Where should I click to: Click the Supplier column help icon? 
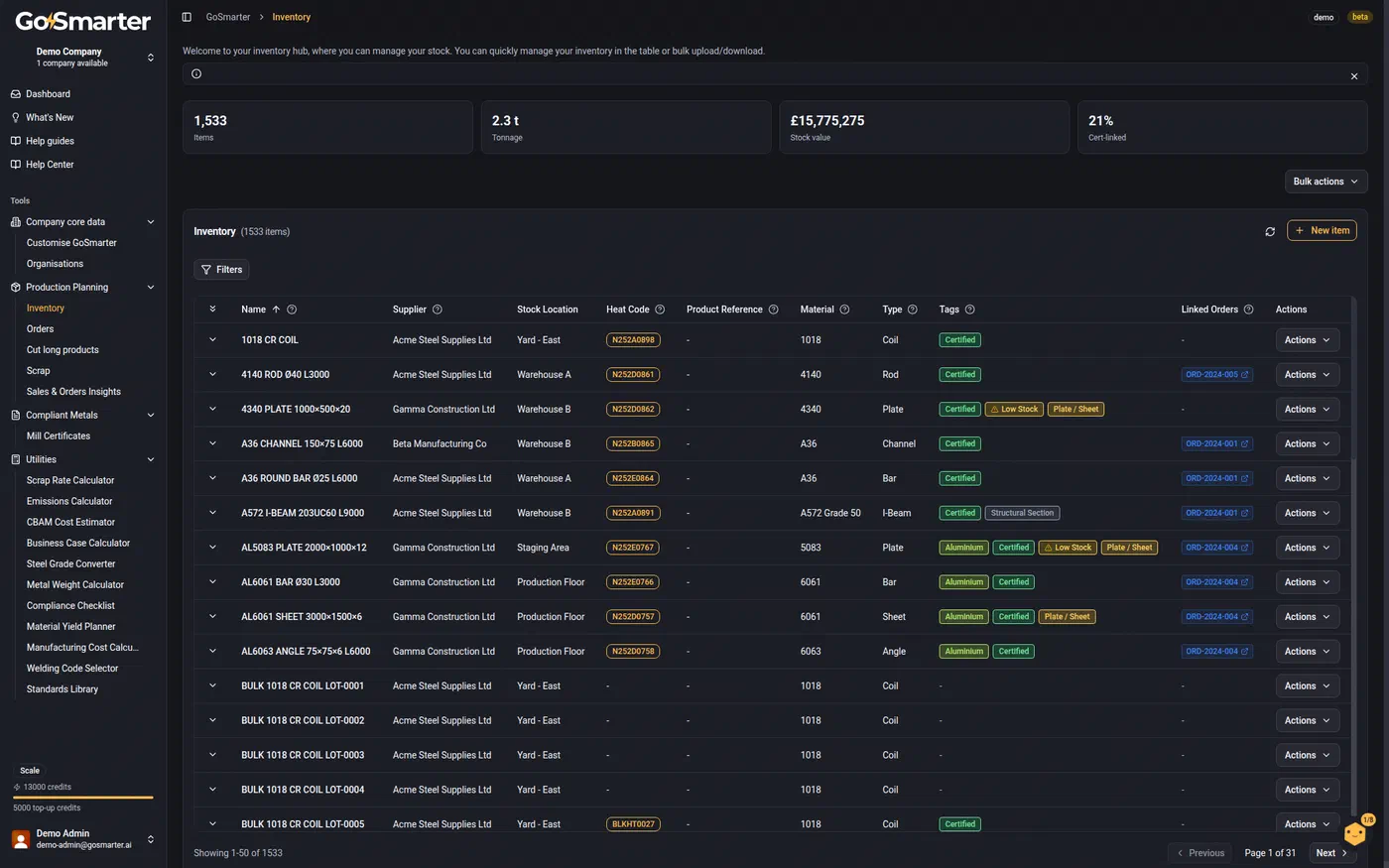tap(438, 310)
